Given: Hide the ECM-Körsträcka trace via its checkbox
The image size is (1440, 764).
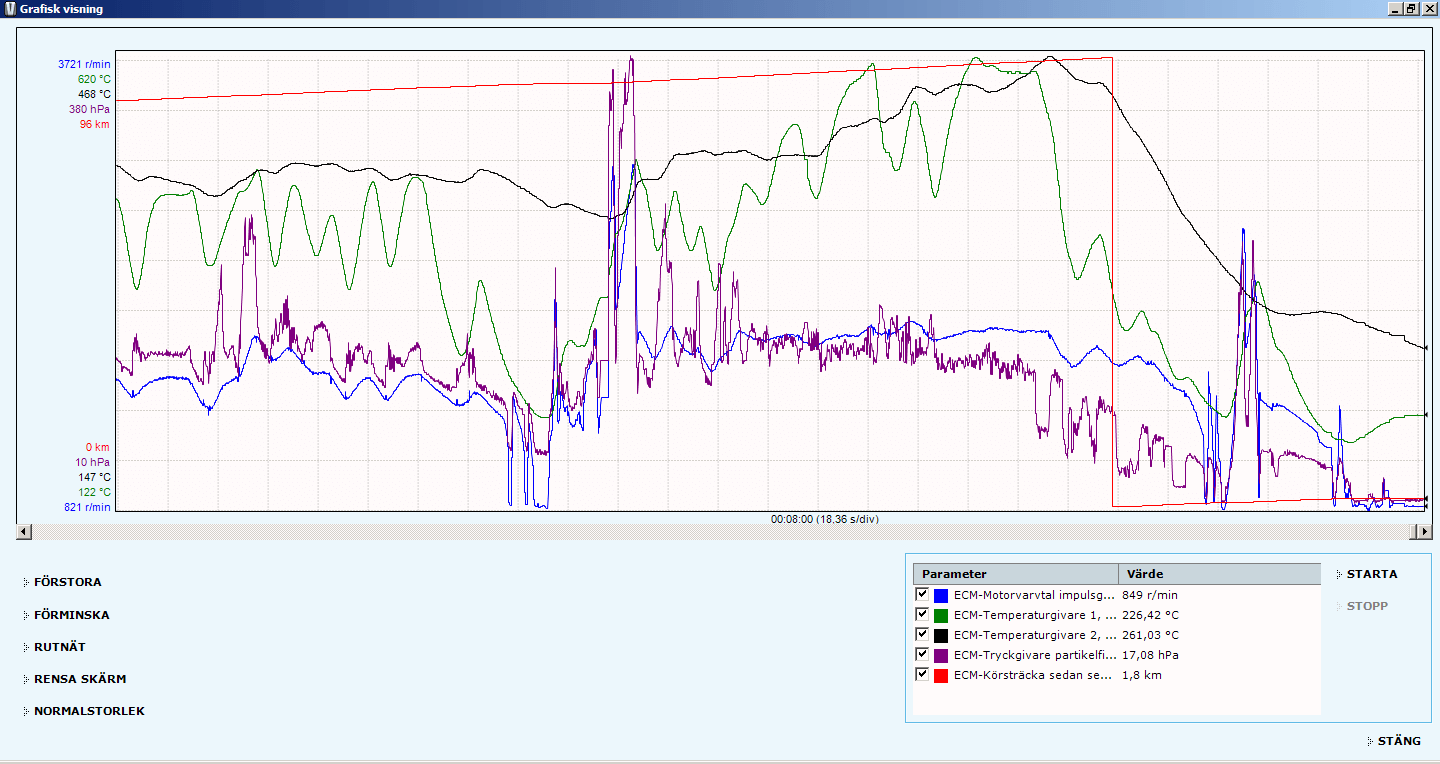Looking at the screenshot, I should click(922, 674).
